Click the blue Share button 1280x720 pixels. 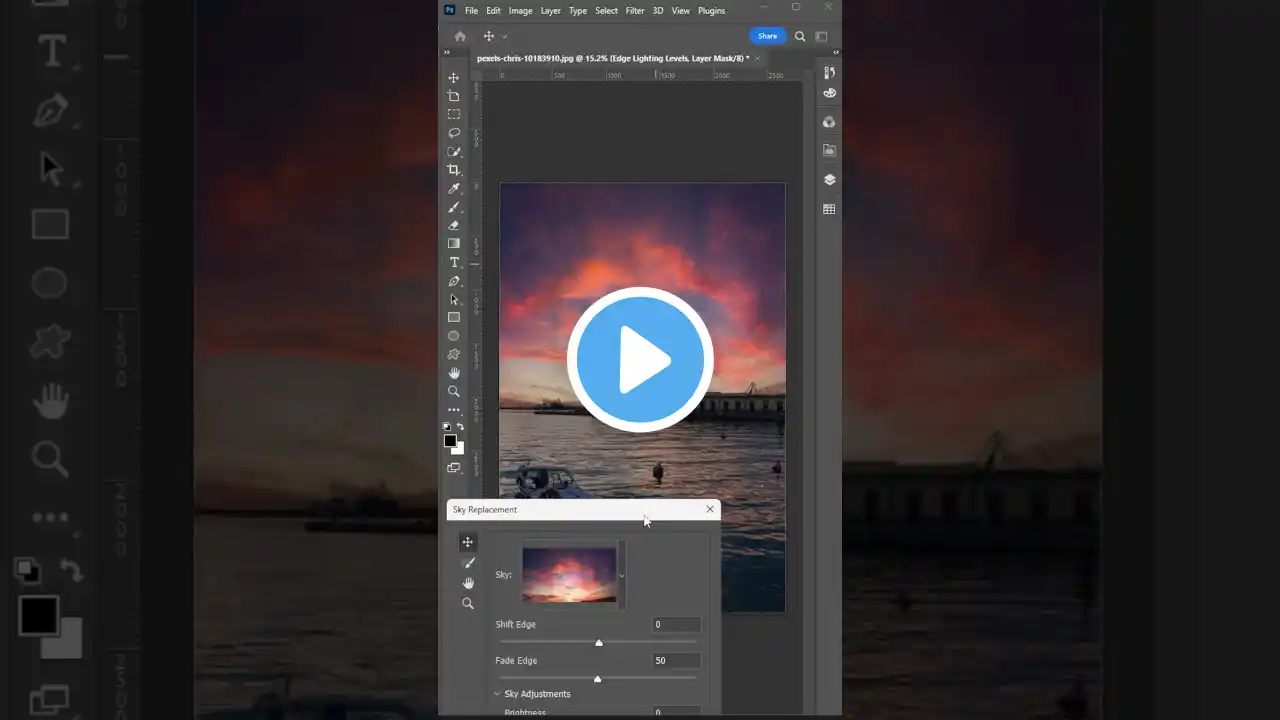767,36
